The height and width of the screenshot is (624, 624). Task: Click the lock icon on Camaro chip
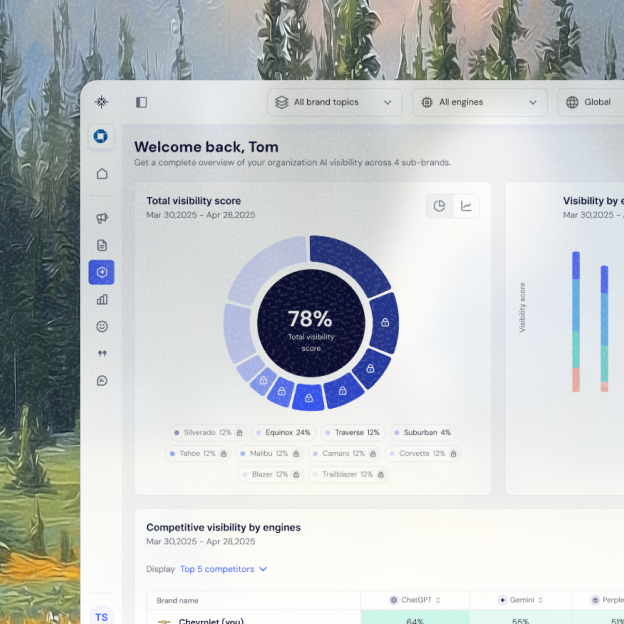tap(372, 454)
